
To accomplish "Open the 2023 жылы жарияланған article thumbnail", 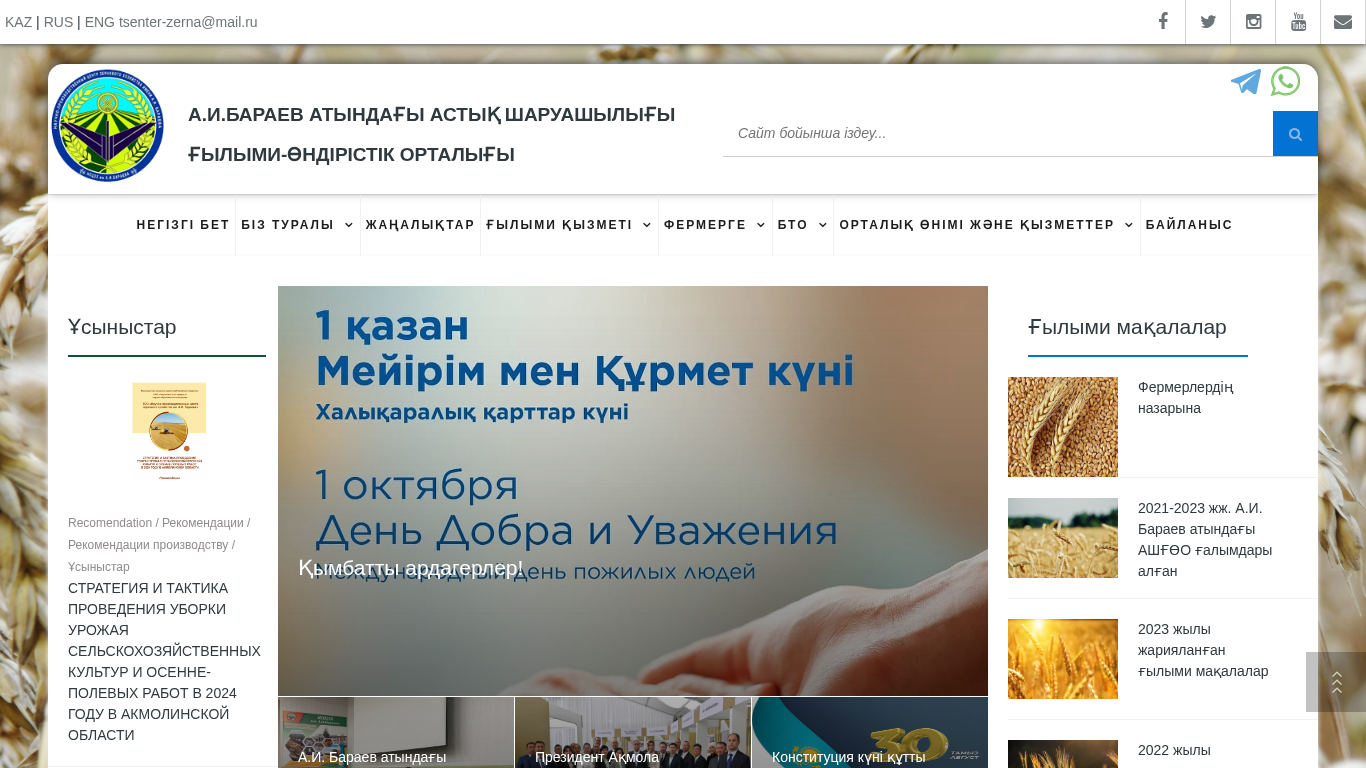I will [x=1063, y=659].
